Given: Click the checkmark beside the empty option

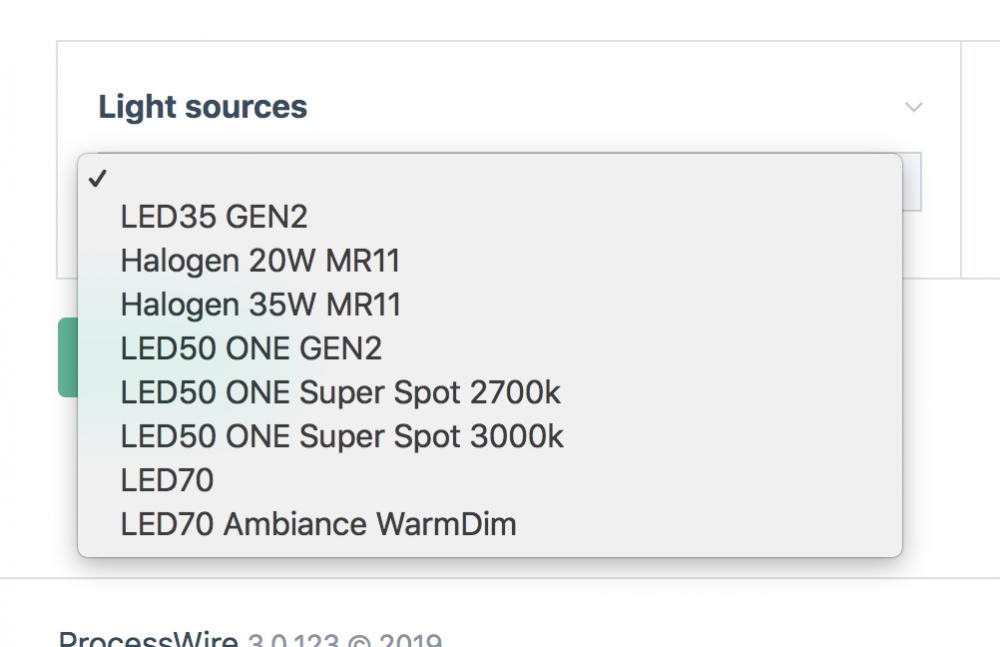Looking at the screenshot, I should tap(98, 180).
